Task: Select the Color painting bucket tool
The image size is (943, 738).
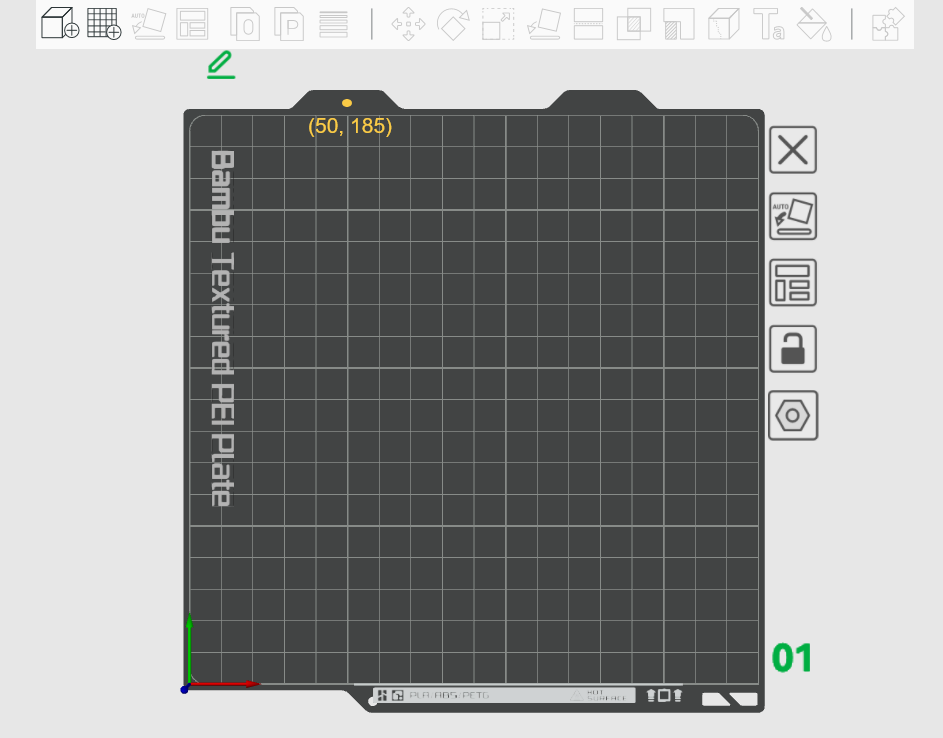Action: click(813, 23)
